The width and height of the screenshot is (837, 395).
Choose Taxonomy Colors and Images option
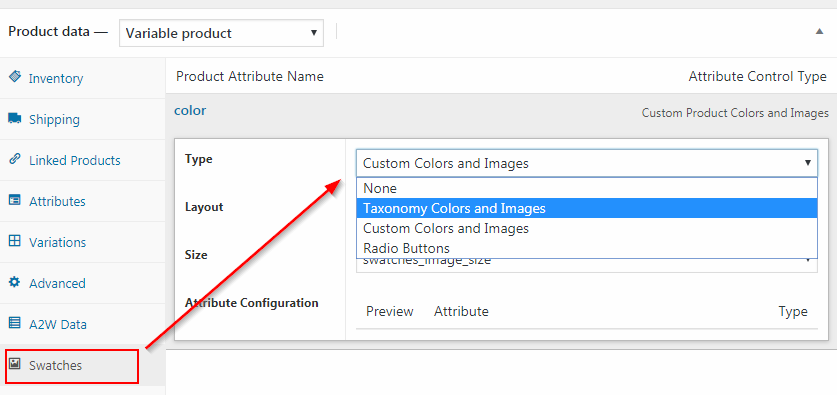point(587,208)
